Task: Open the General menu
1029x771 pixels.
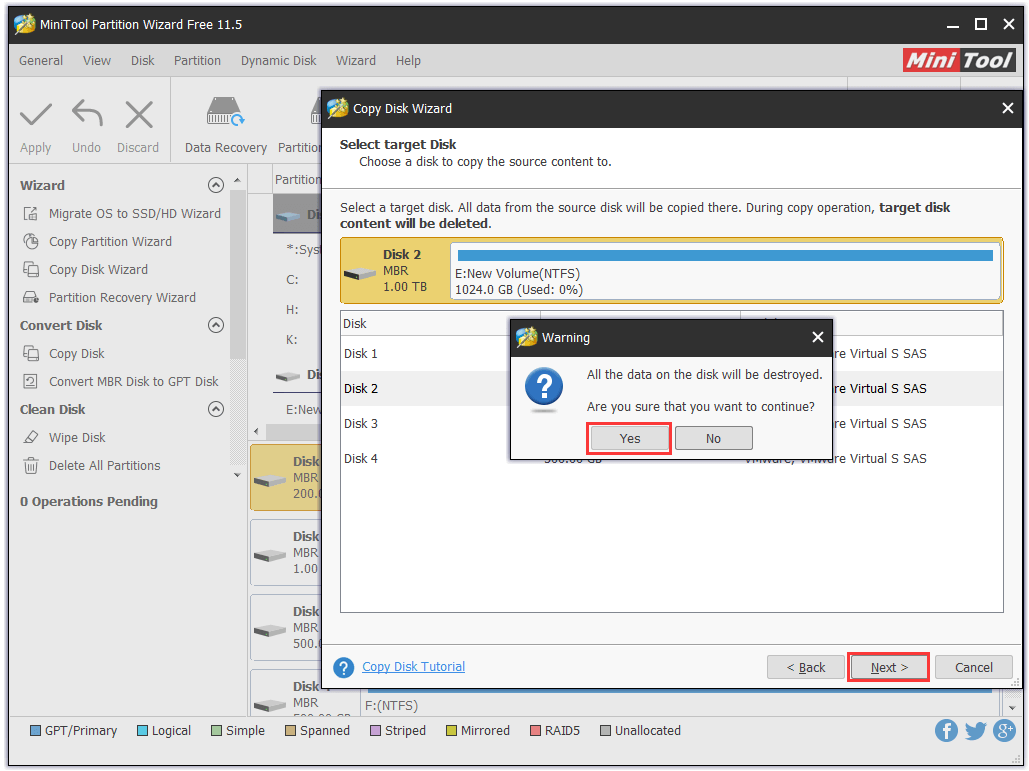Action: point(41,60)
